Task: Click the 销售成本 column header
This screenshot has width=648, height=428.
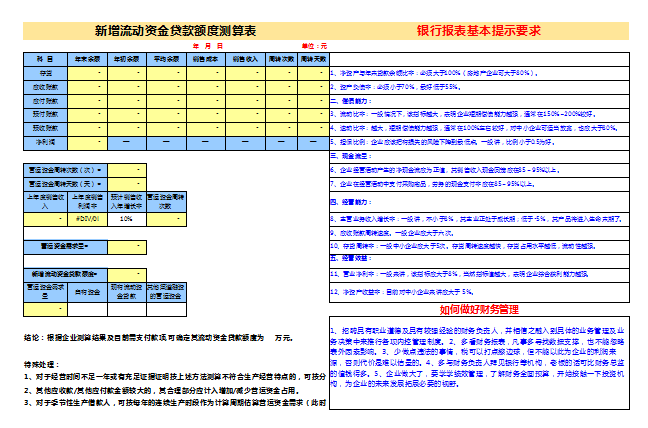Action: pos(205,59)
